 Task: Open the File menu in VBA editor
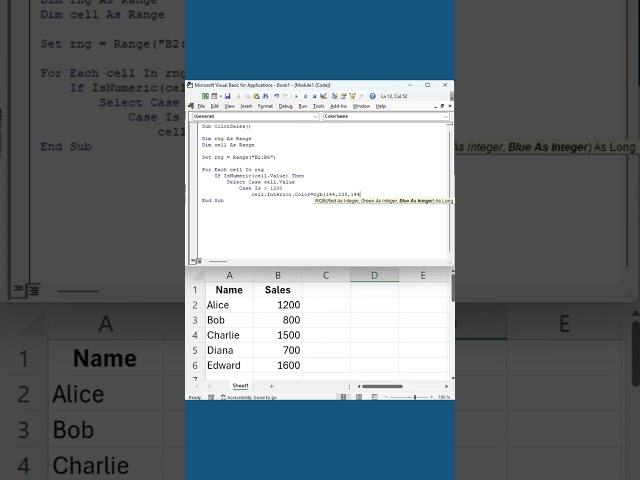coord(201,106)
